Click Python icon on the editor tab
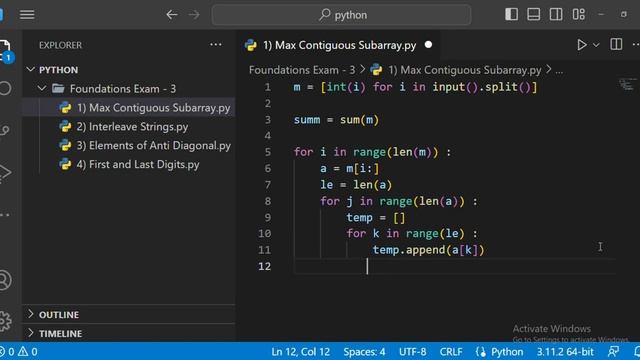This screenshot has width=640, height=360. [x=251, y=45]
